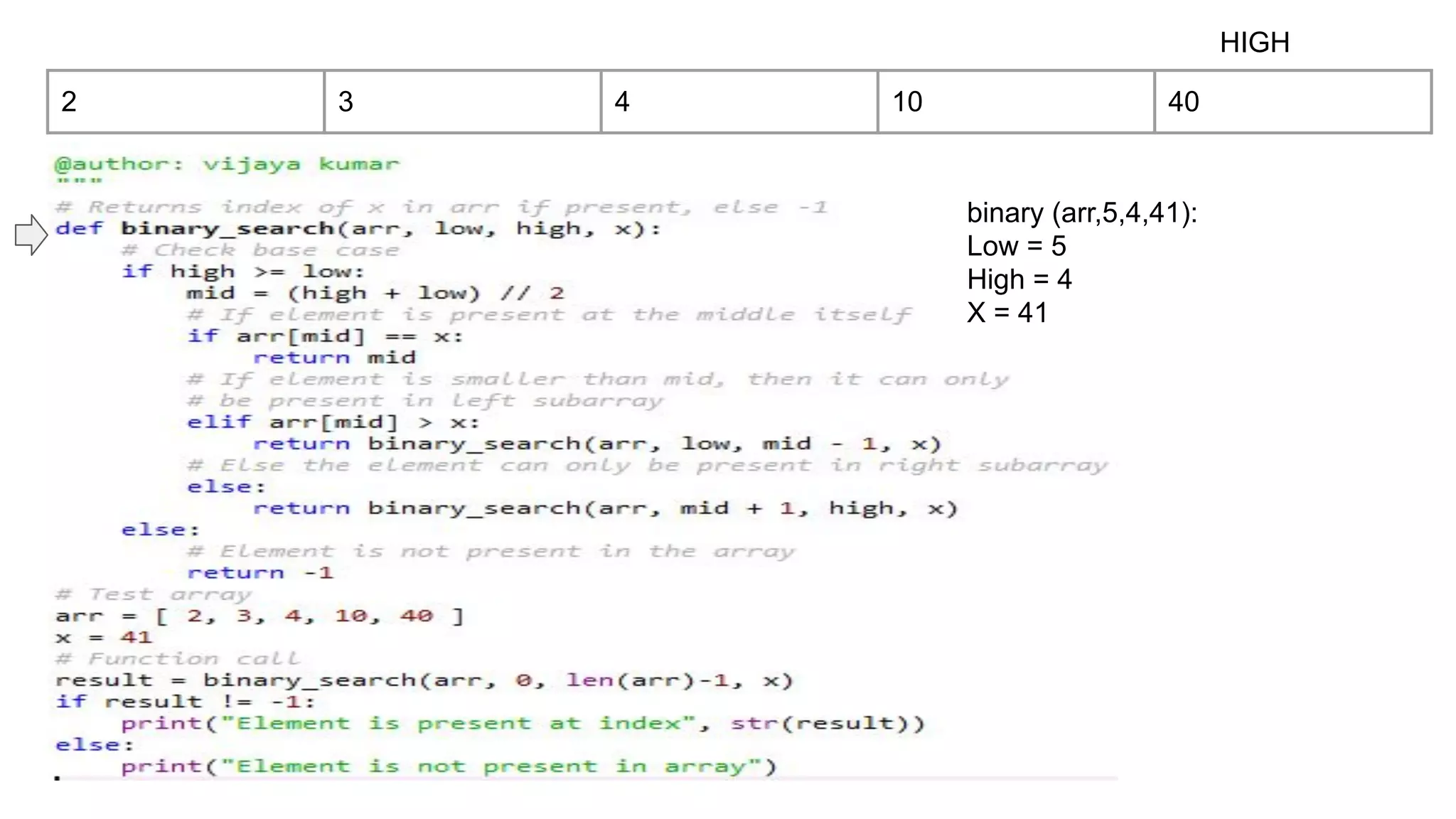Select the array cell containing 4
The image size is (1456, 819).
pyautogui.click(x=739, y=102)
